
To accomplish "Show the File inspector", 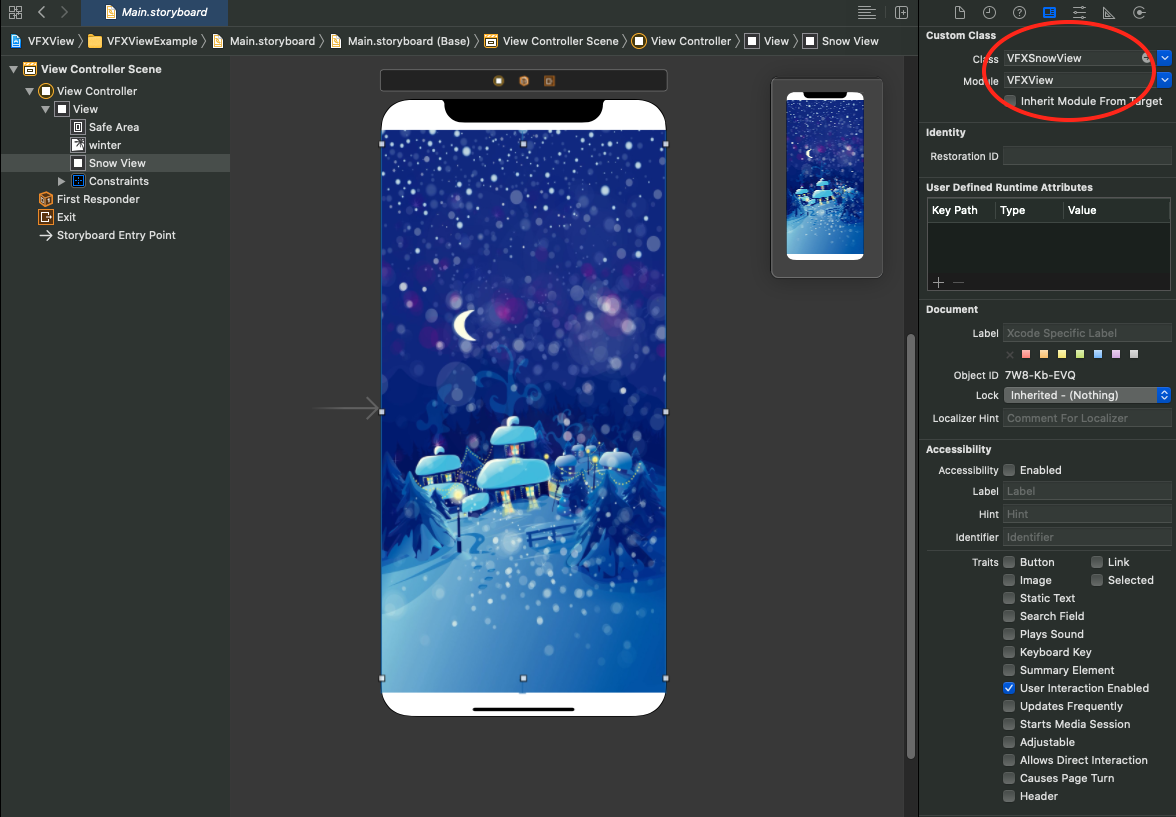I will click(959, 12).
